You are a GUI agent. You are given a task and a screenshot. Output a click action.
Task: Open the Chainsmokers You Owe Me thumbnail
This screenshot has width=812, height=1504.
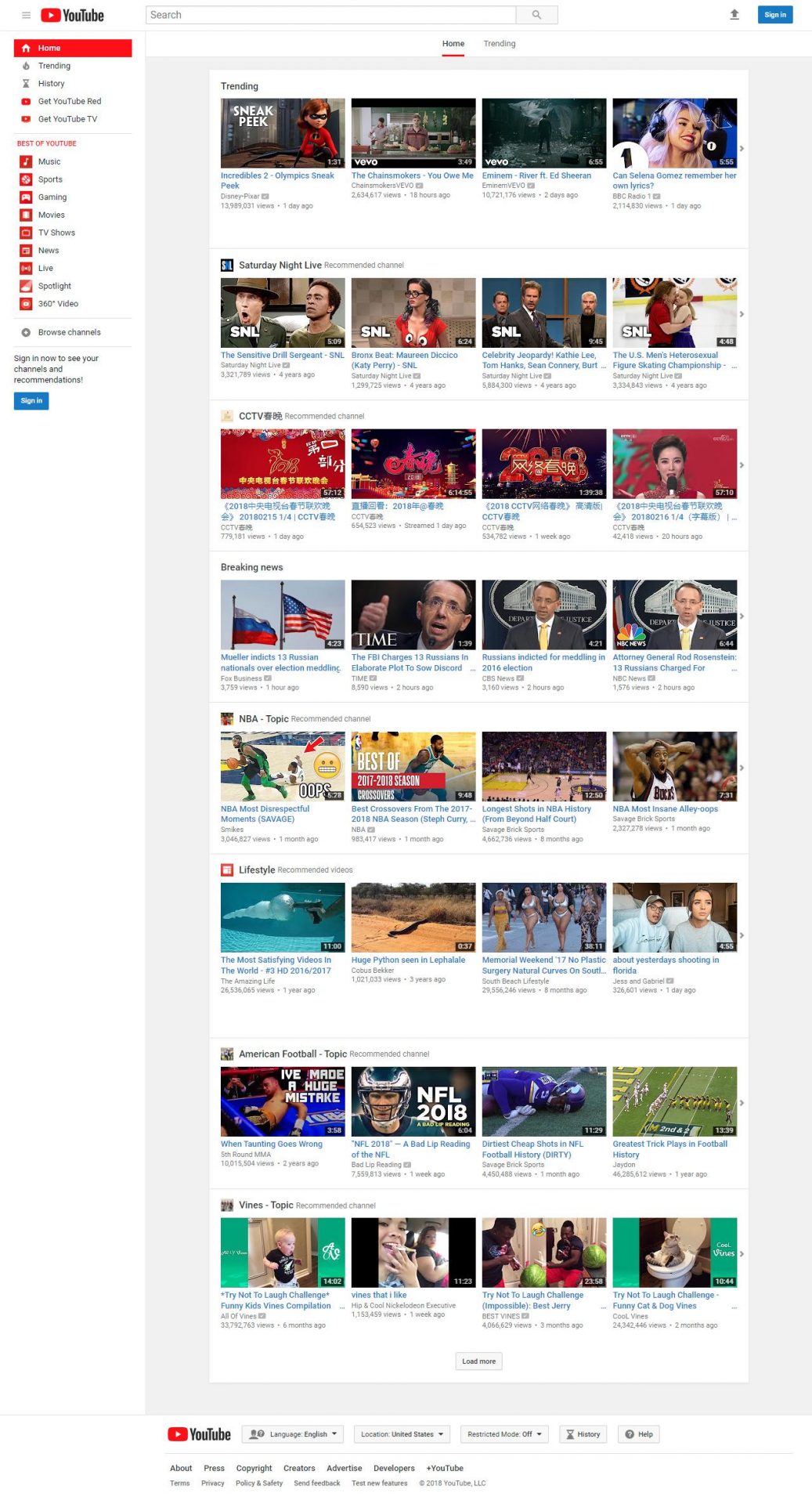tap(413, 133)
